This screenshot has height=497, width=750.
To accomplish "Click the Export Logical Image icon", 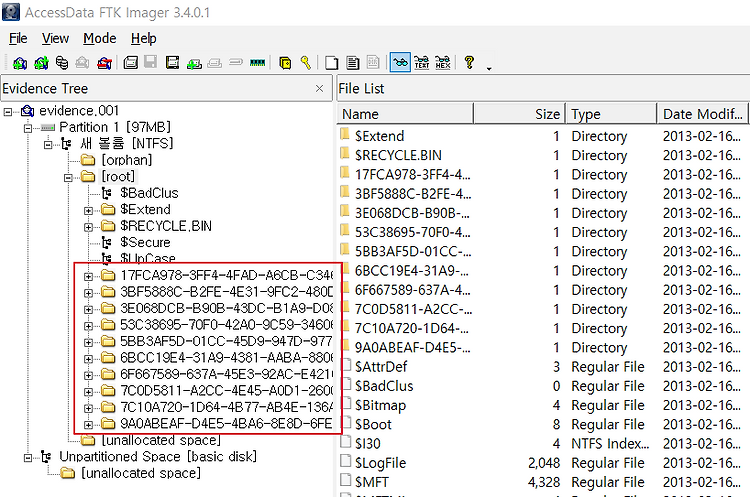I will [x=172, y=63].
